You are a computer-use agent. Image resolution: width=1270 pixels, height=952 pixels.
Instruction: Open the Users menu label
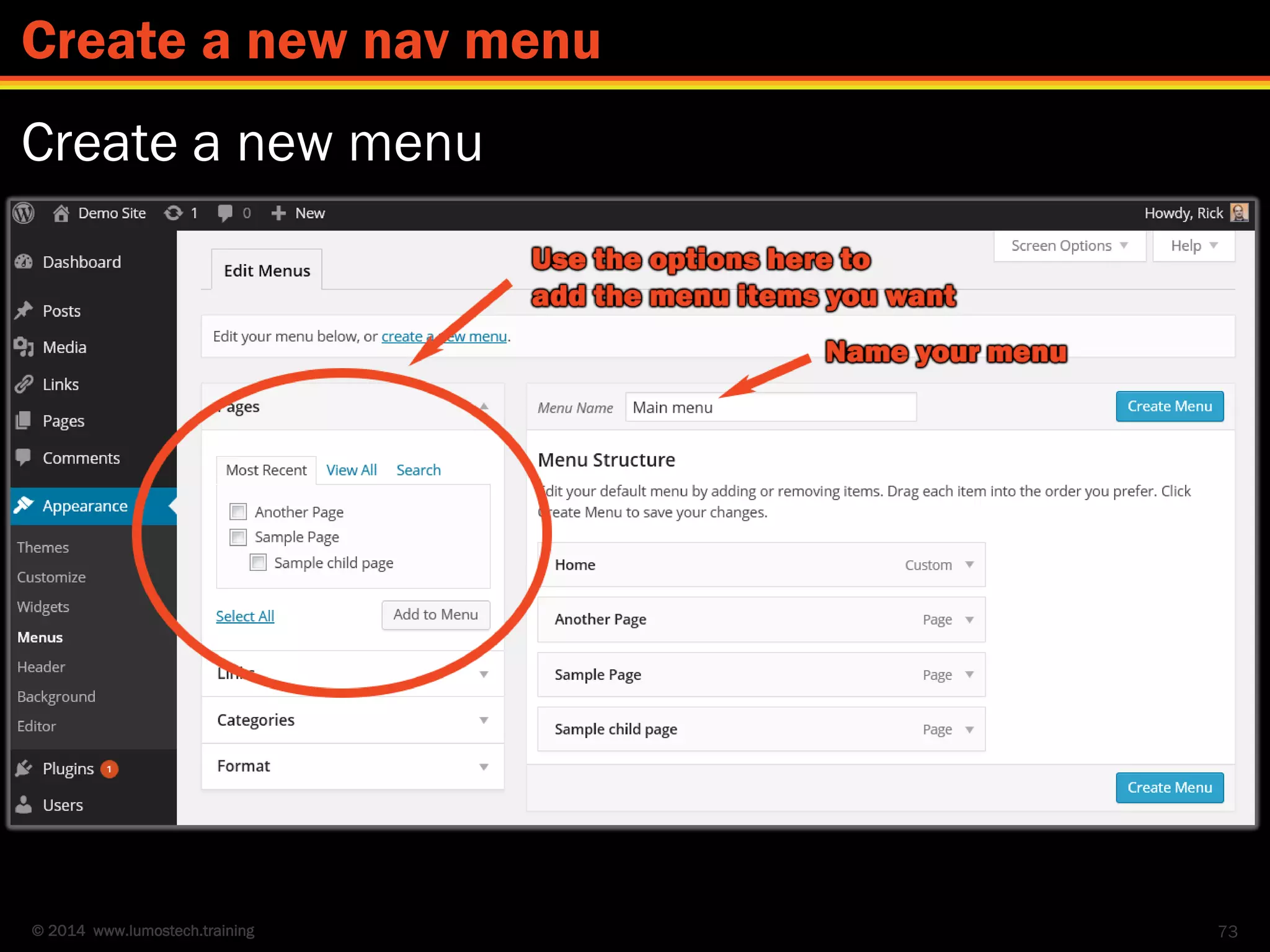coord(63,805)
